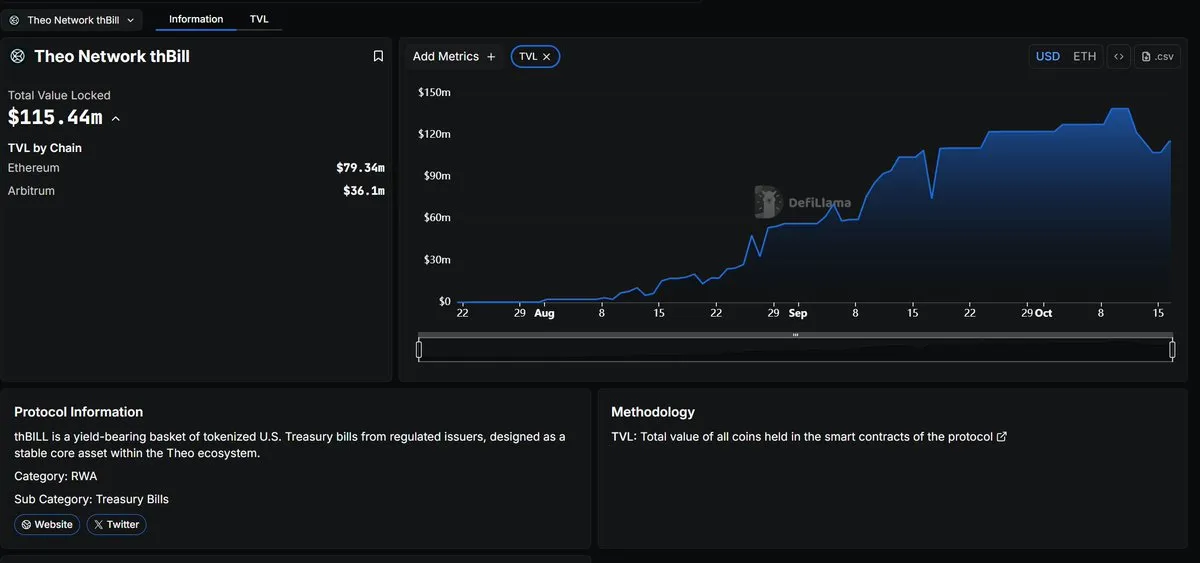Switch chart currency to ETH

pos(1084,57)
